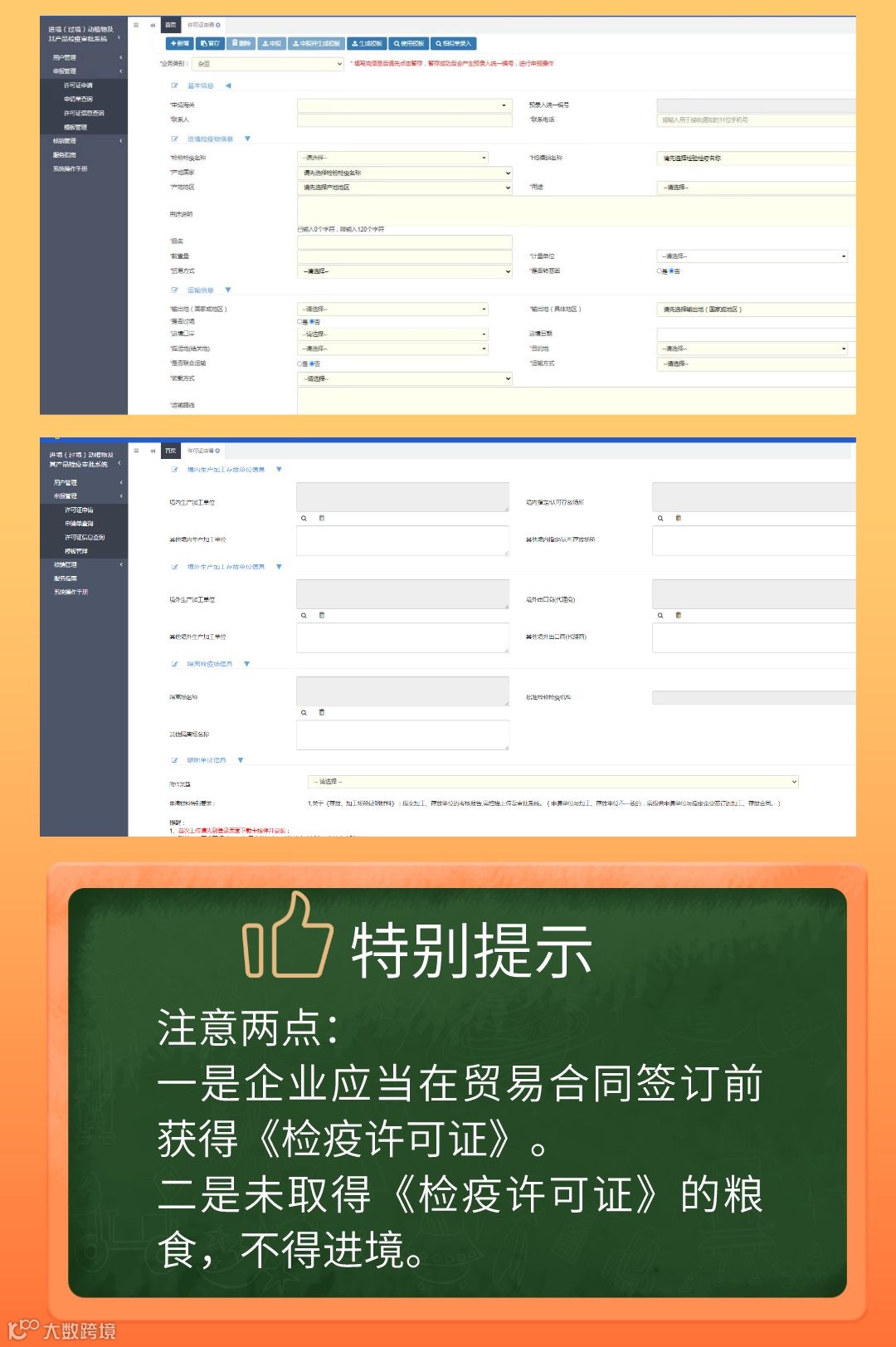
Task: Click the 联系电话 input field
Action: pos(756,120)
